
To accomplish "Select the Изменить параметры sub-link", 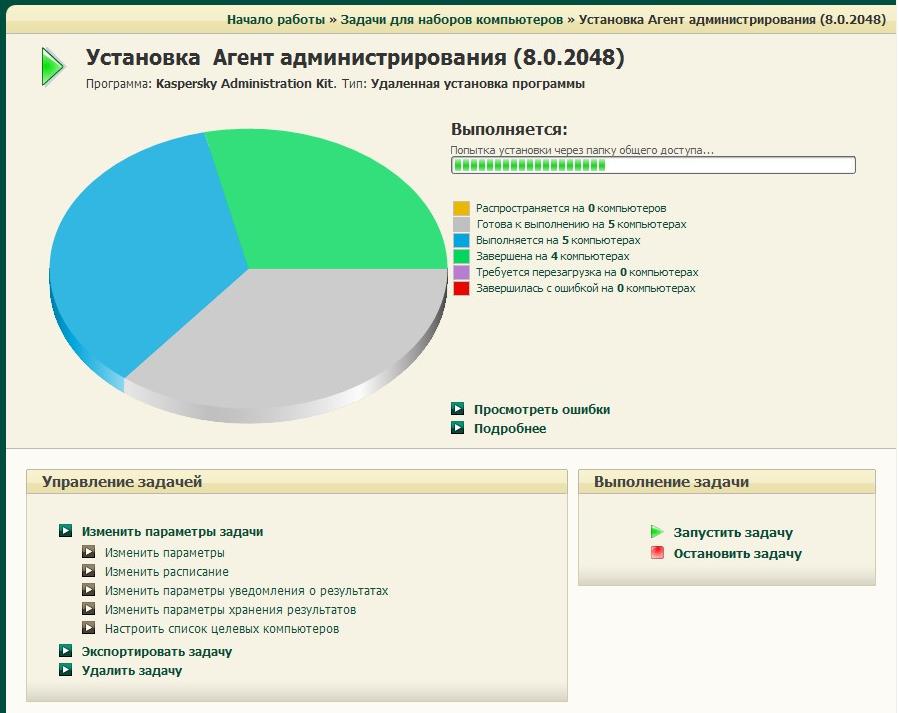I will (x=165, y=553).
